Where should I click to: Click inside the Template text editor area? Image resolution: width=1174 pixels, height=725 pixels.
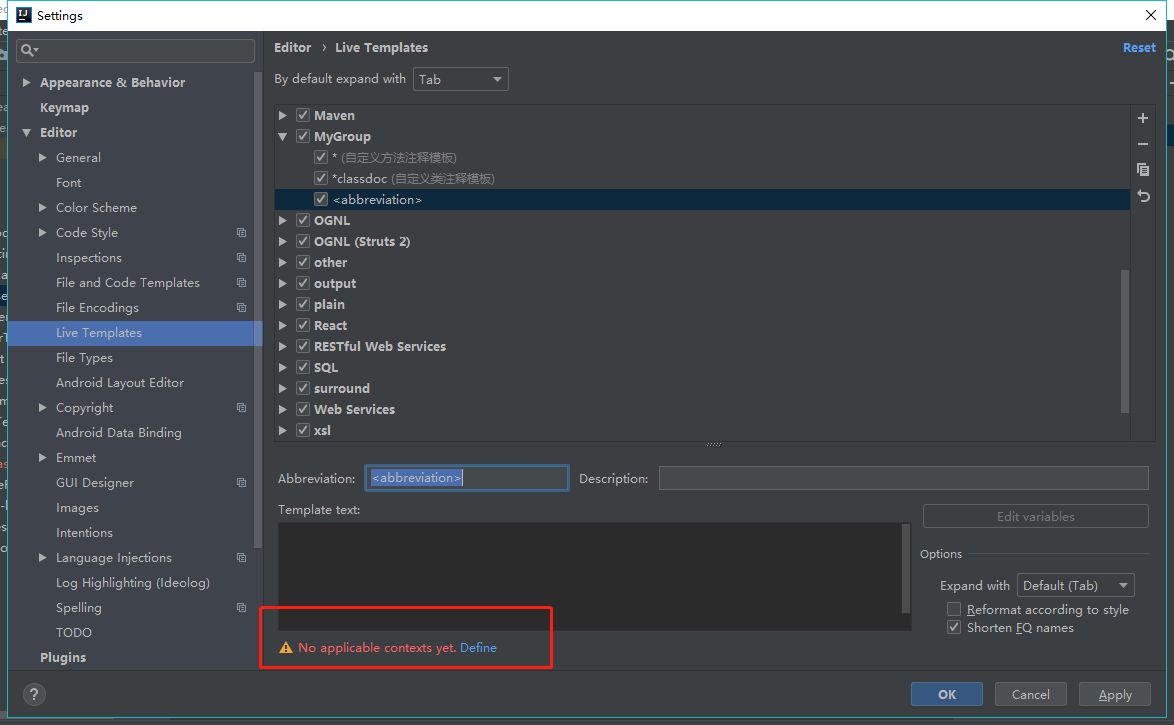click(x=589, y=576)
